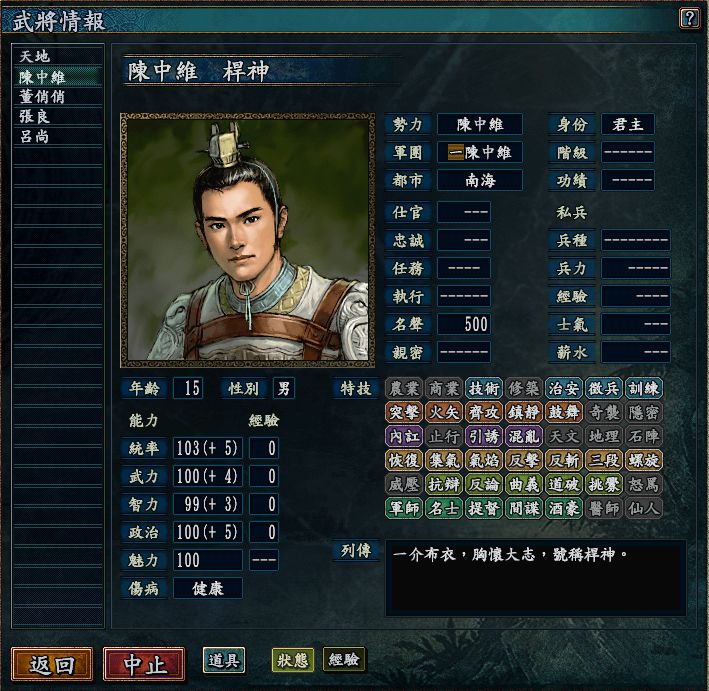Screen dimensions: 709x691
Task: Toggle the 混亂 skill badge
Action: click(524, 436)
